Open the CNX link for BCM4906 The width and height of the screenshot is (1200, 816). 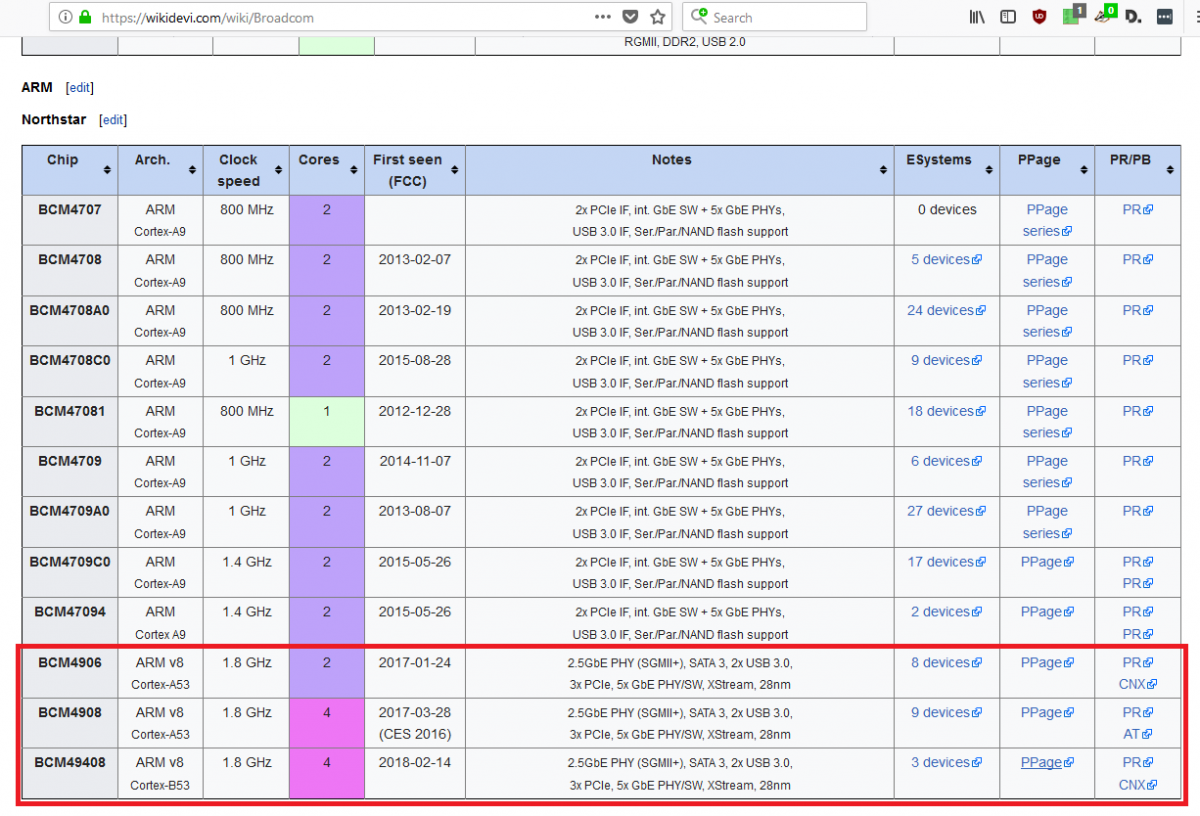[x=1137, y=685]
